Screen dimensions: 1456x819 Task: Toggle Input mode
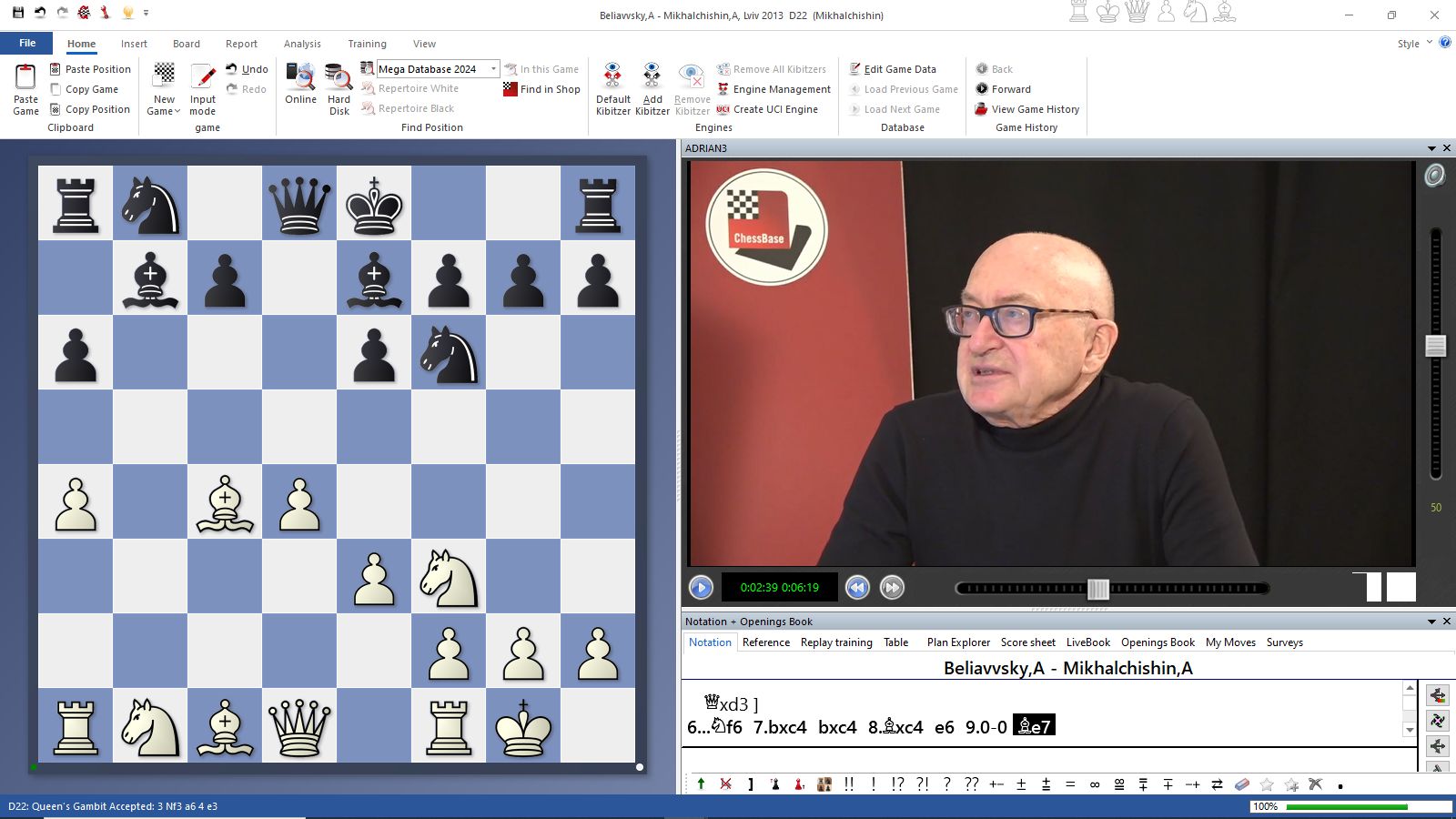tap(203, 89)
